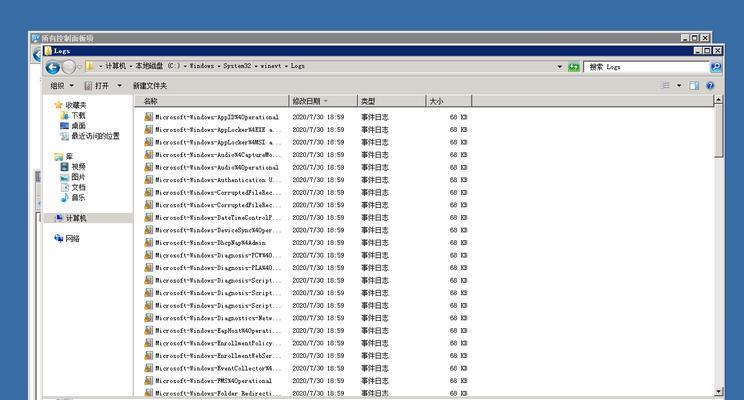This screenshot has width=744, height=400.
Task: Navigate to Windows breadcrumb segment
Action: (202, 66)
